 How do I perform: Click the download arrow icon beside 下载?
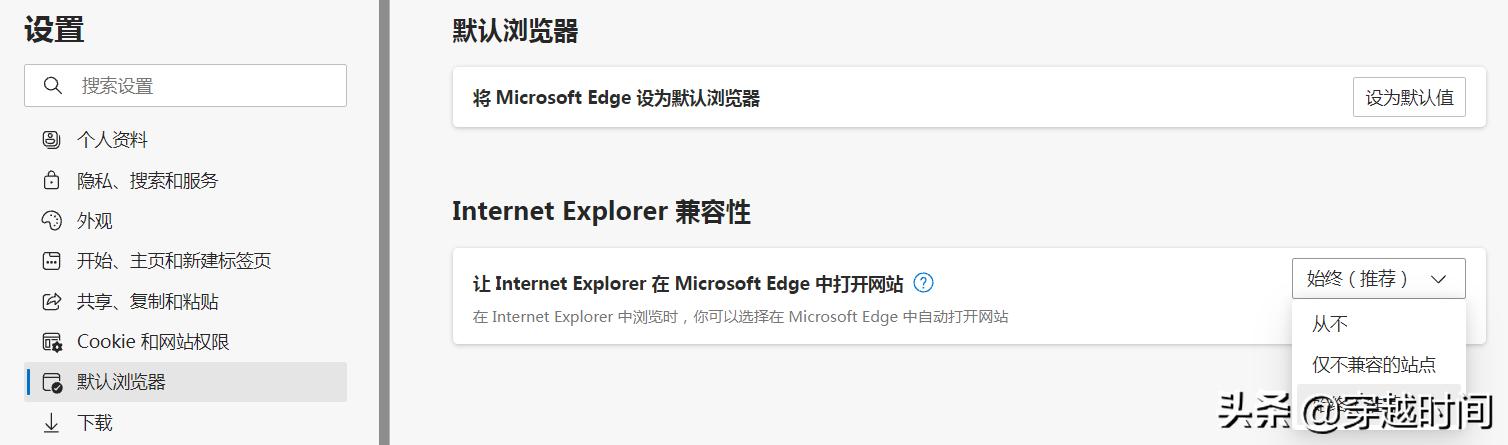pyautogui.click(x=52, y=423)
